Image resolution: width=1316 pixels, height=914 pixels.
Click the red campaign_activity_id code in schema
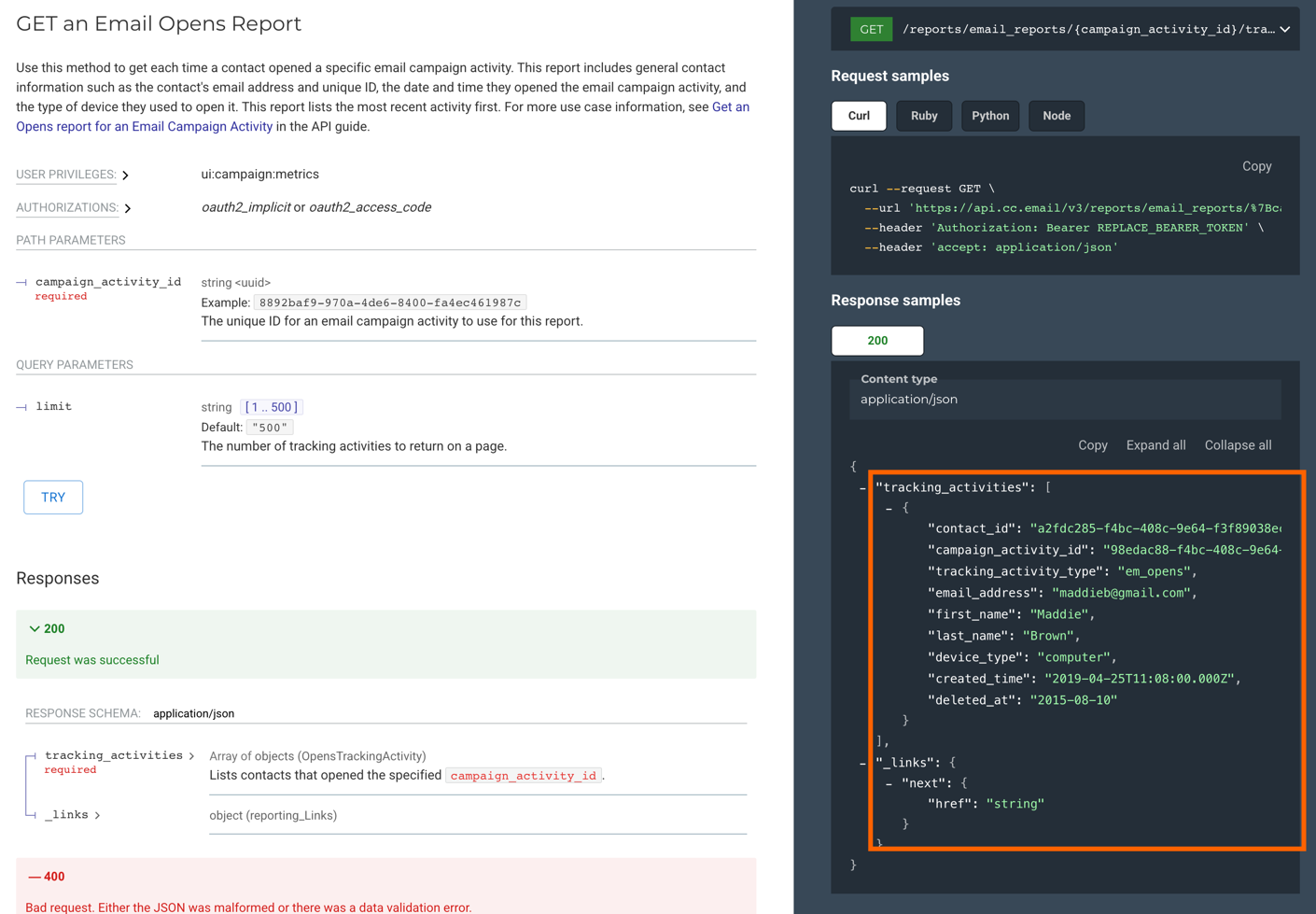[x=524, y=776]
